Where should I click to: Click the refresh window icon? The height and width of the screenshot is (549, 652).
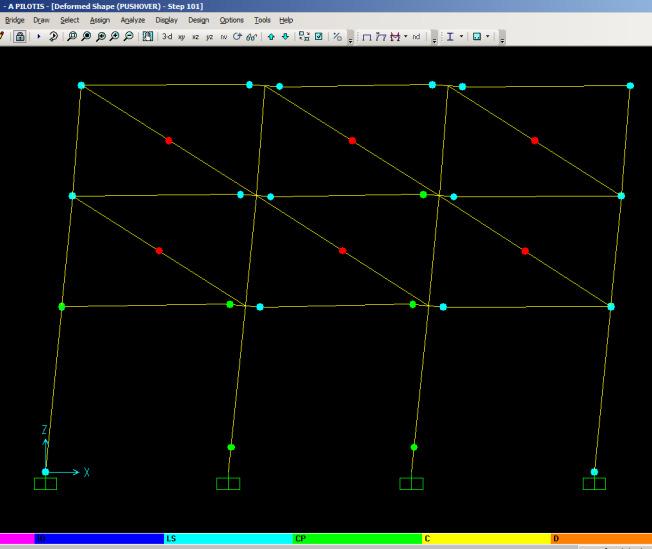tap(53, 37)
